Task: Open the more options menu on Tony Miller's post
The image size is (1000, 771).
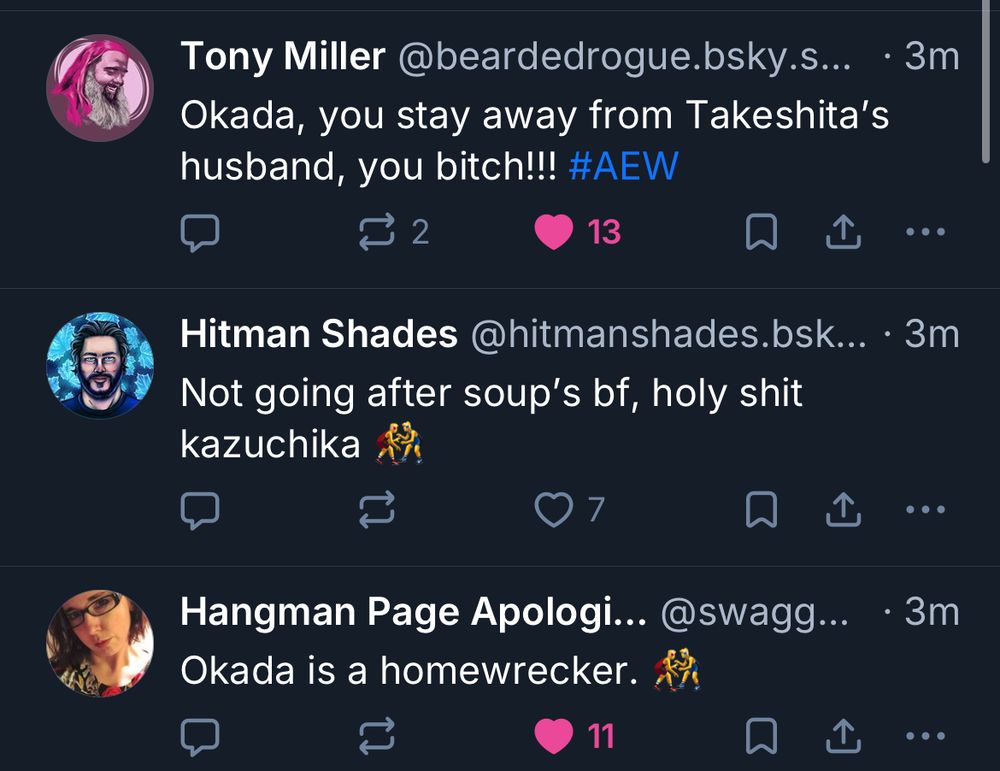Action: (x=925, y=231)
